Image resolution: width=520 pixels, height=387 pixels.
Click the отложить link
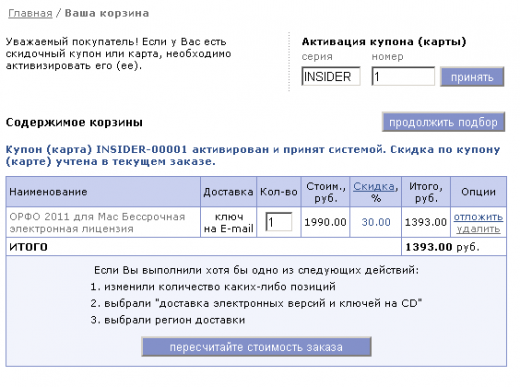(x=478, y=217)
